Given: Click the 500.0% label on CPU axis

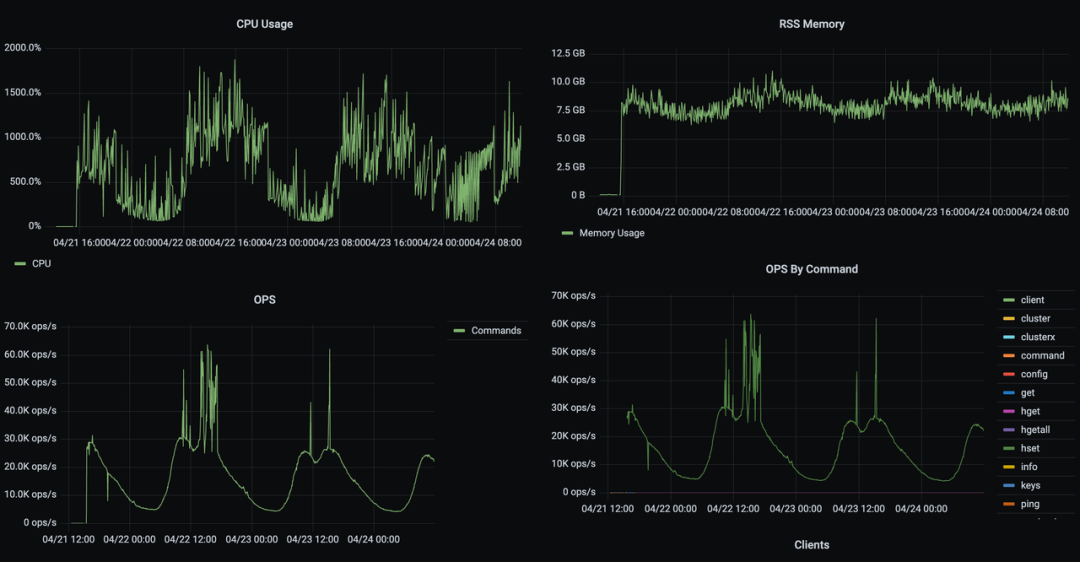Looking at the screenshot, I should tap(25, 182).
